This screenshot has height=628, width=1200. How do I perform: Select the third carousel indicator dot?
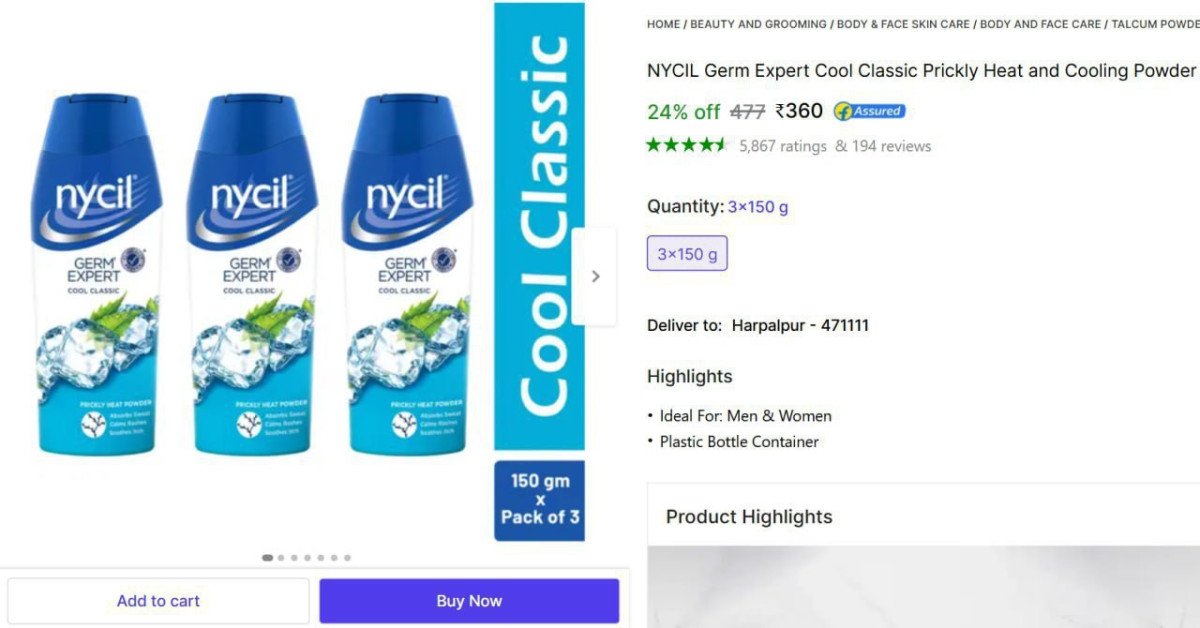tap(294, 558)
